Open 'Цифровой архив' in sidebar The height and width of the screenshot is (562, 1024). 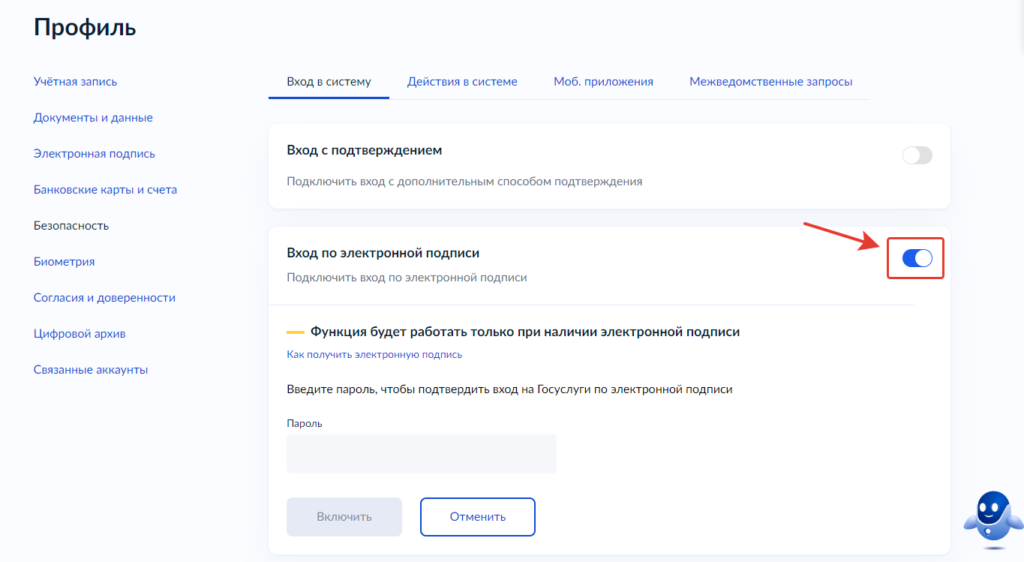point(79,333)
